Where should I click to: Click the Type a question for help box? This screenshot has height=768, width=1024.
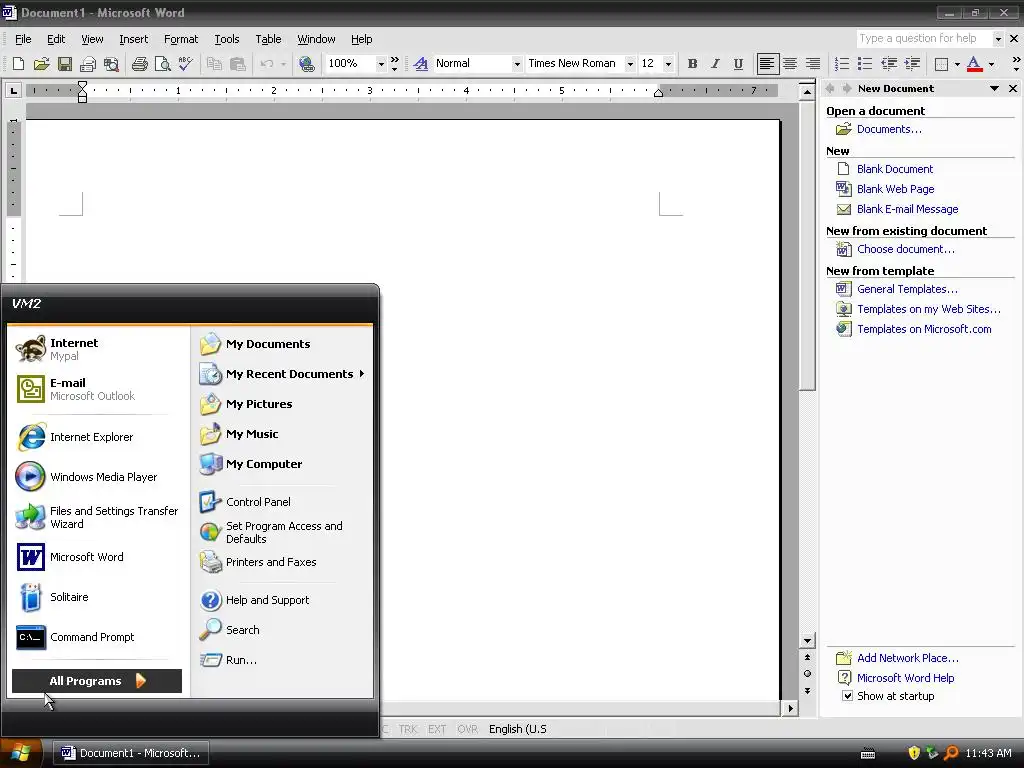point(923,39)
